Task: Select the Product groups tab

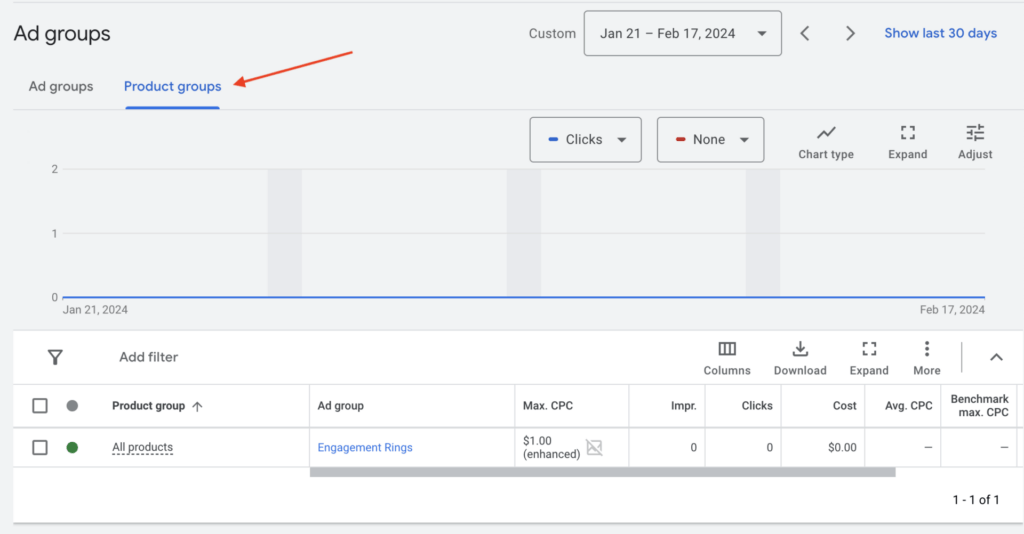Action: point(172,86)
